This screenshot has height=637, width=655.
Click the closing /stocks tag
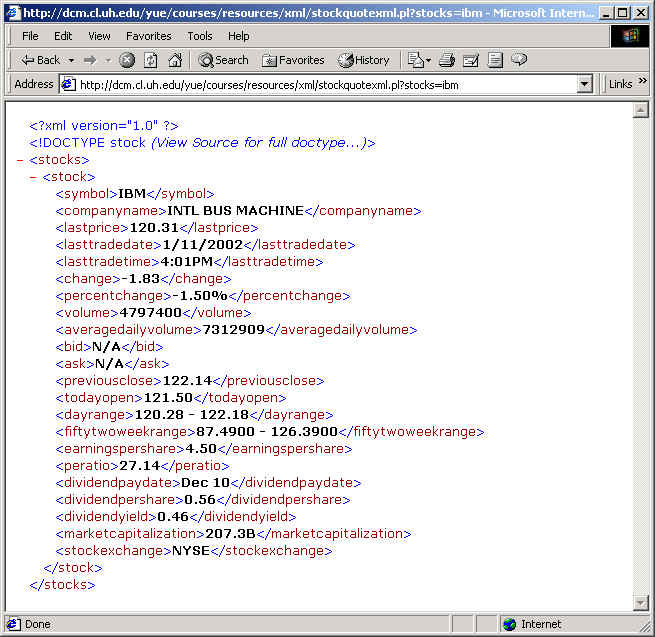(x=62, y=585)
